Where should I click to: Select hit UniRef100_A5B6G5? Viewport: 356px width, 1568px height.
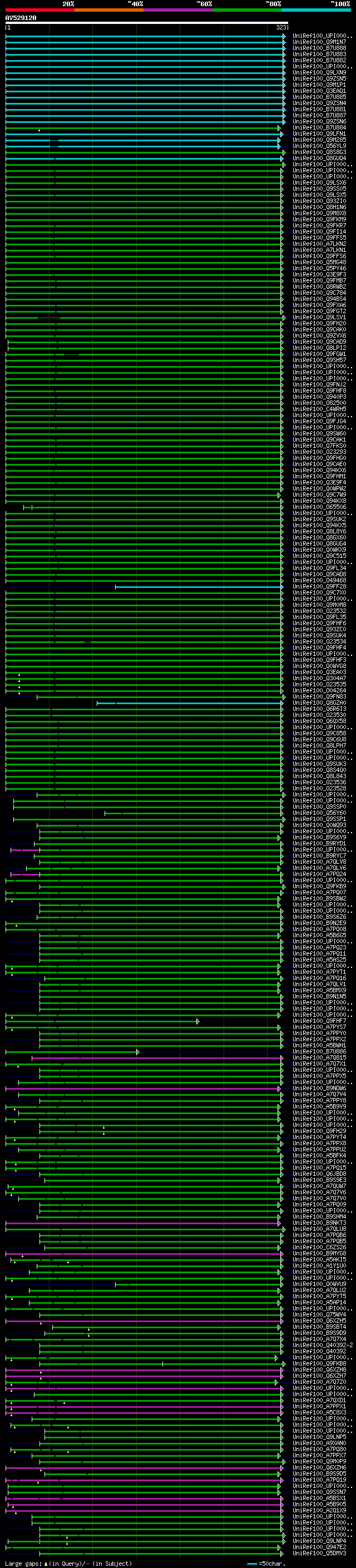319,936
